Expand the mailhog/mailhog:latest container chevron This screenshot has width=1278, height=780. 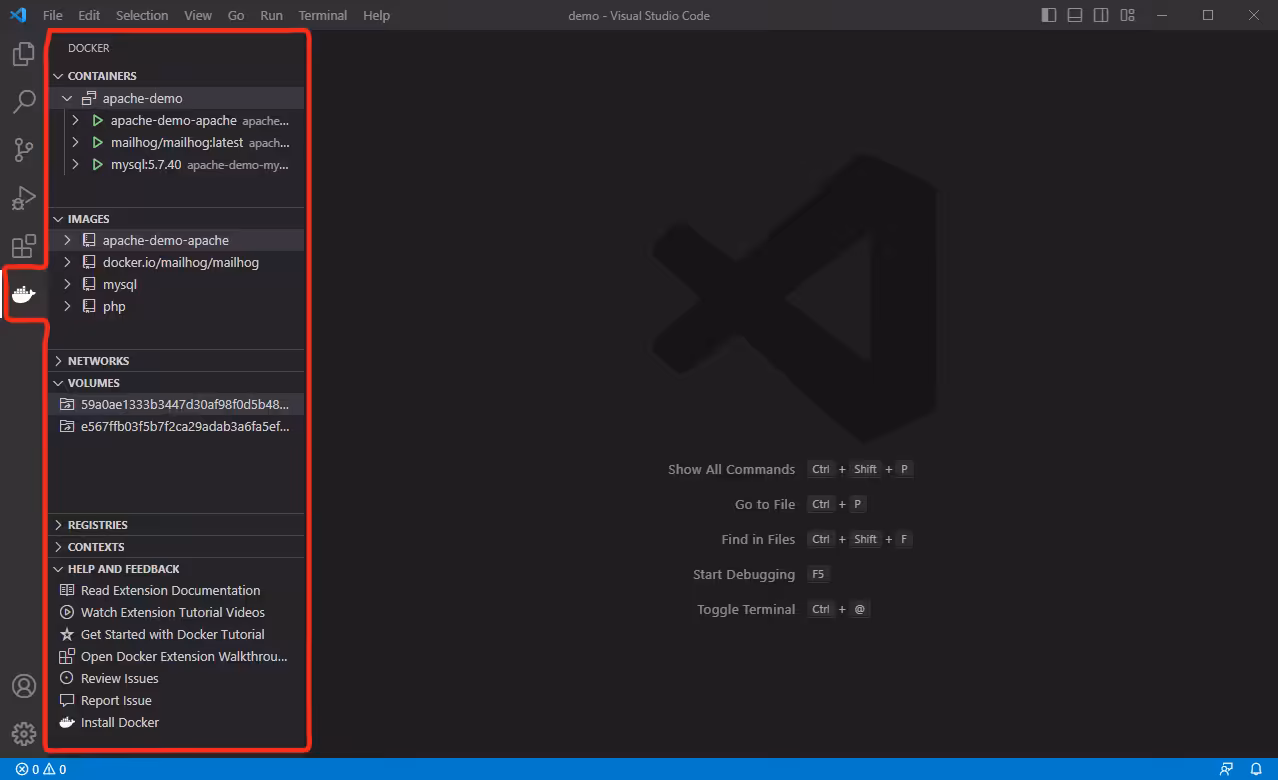(x=75, y=142)
